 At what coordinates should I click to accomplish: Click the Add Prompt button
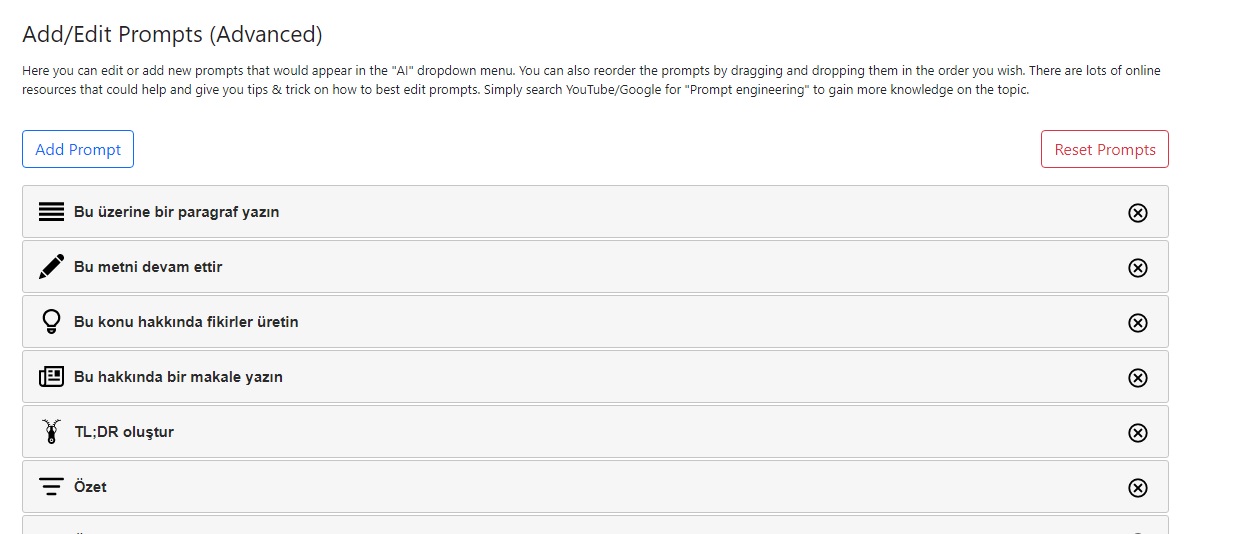(78, 149)
